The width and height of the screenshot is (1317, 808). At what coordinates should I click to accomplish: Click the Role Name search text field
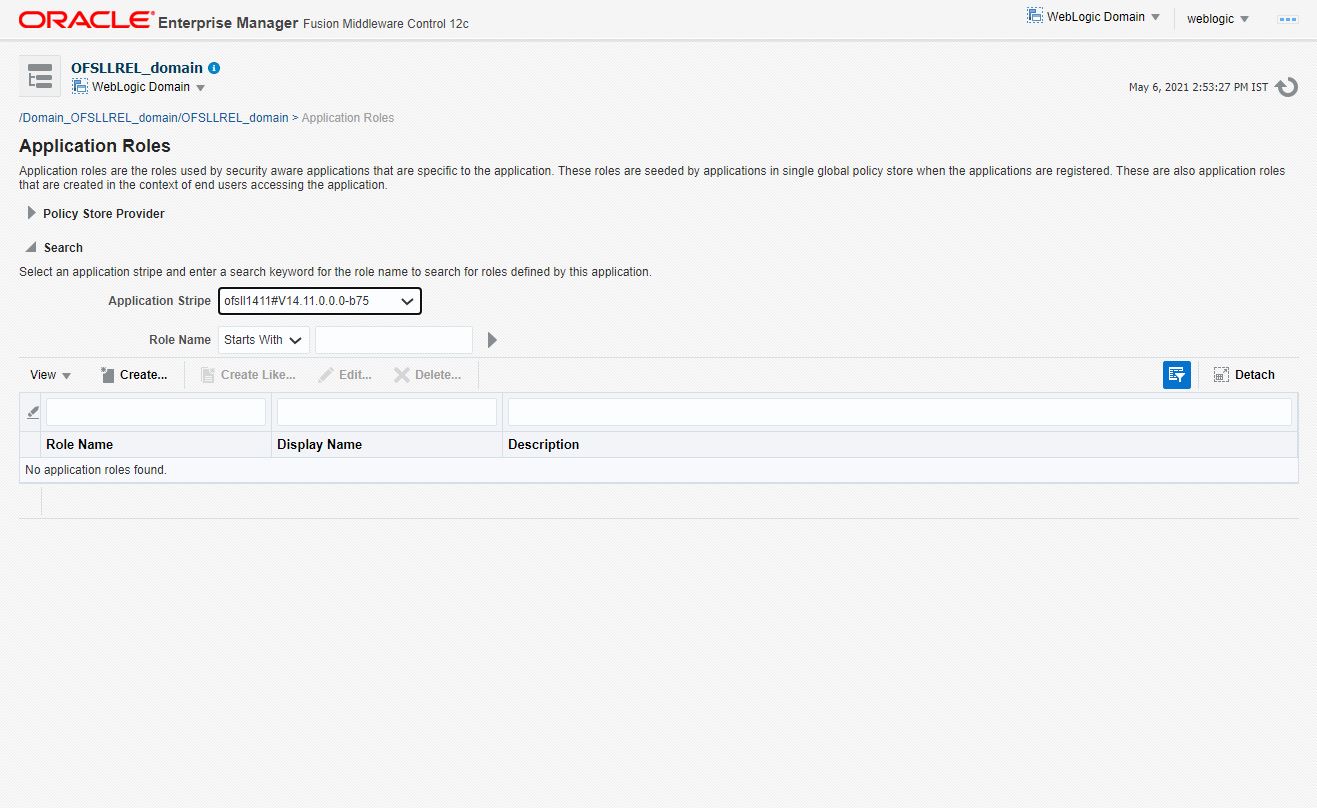tap(394, 340)
